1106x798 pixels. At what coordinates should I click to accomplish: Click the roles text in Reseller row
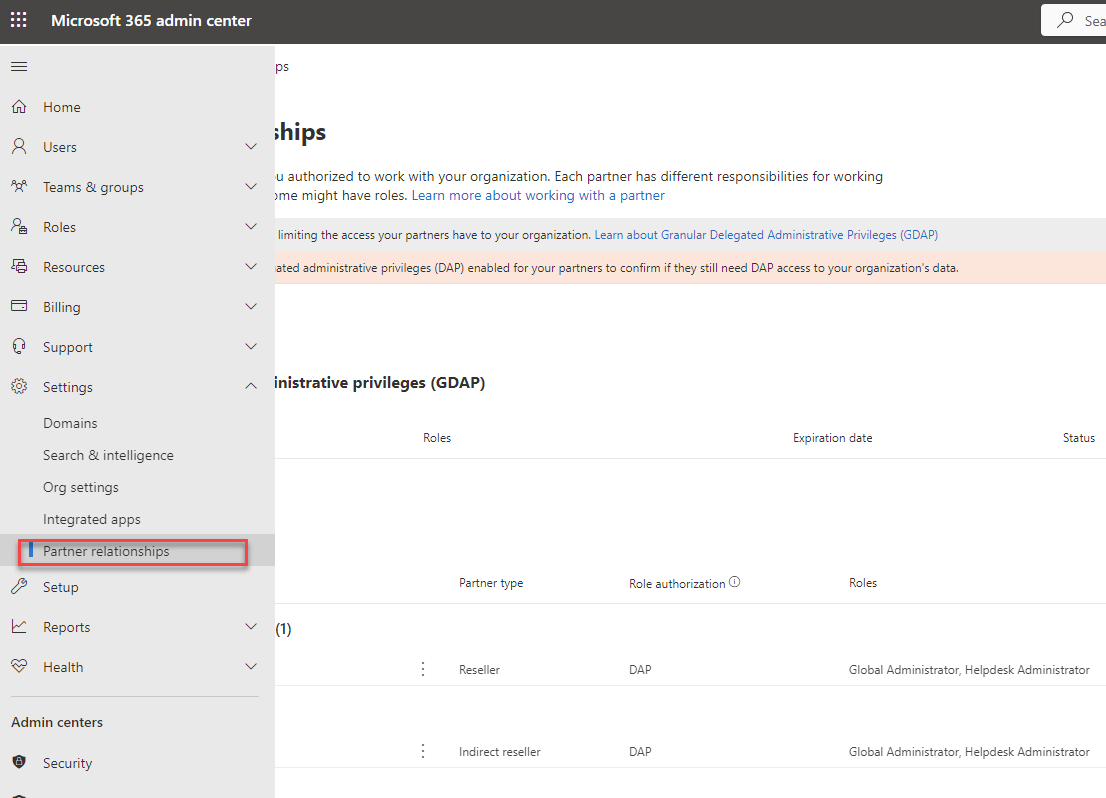(x=969, y=670)
